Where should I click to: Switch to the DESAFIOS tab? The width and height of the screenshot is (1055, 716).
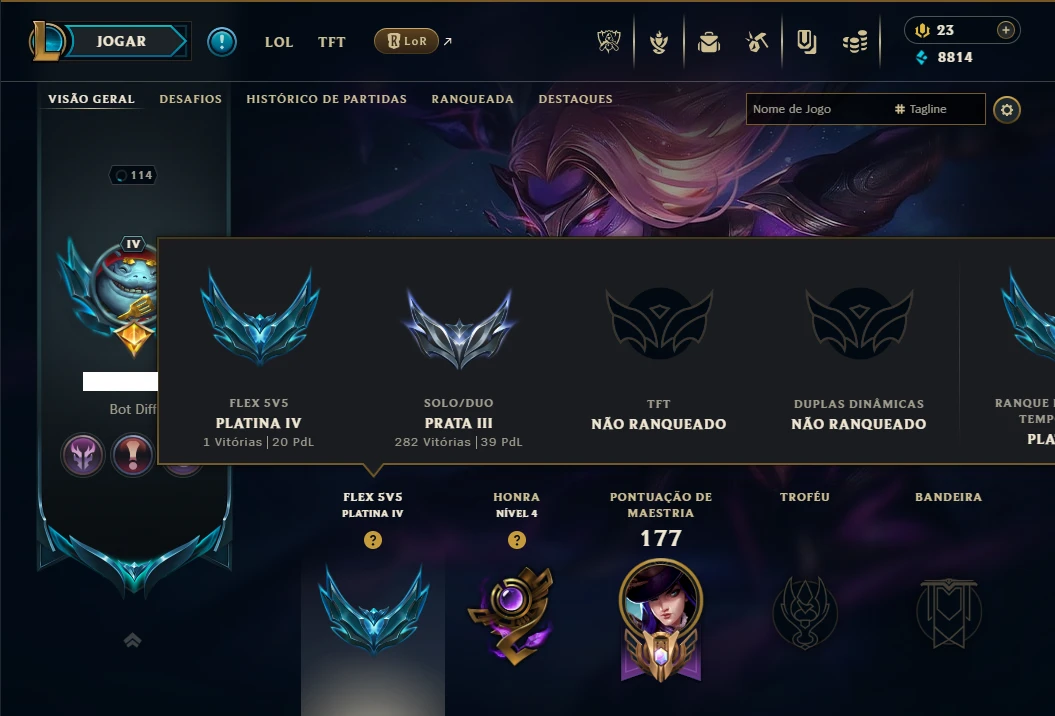pyautogui.click(x=190, y=99)
